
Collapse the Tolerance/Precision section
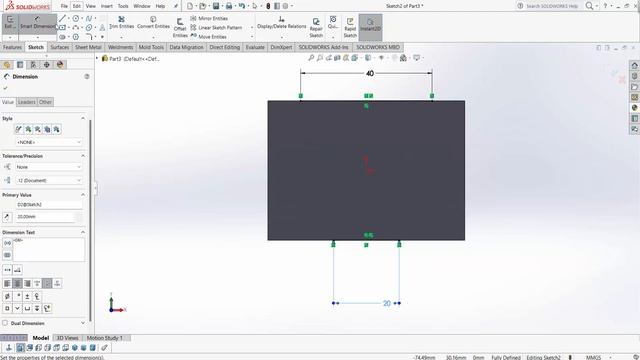tap(83, 156)
